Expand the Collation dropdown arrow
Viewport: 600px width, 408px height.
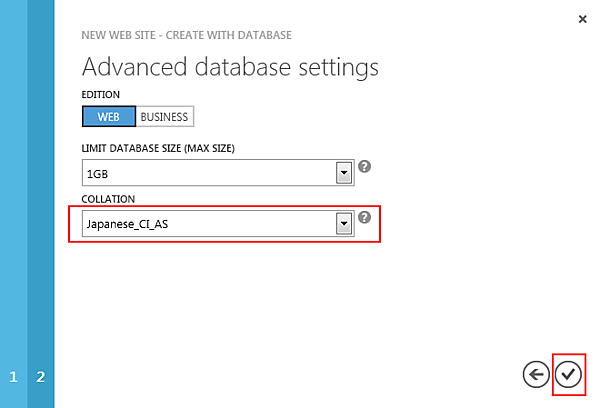(344, 225)
